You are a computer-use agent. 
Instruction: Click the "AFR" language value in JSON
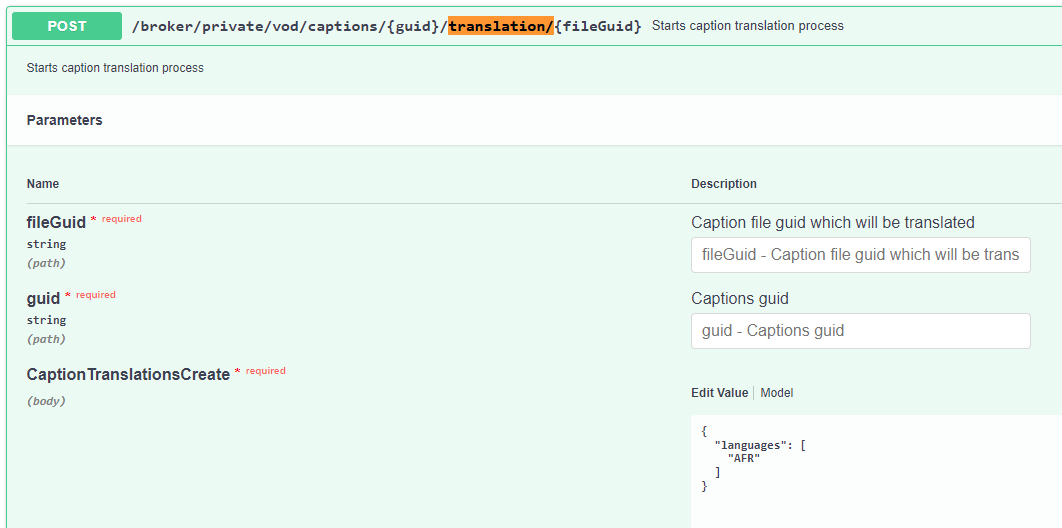point(743,458)
